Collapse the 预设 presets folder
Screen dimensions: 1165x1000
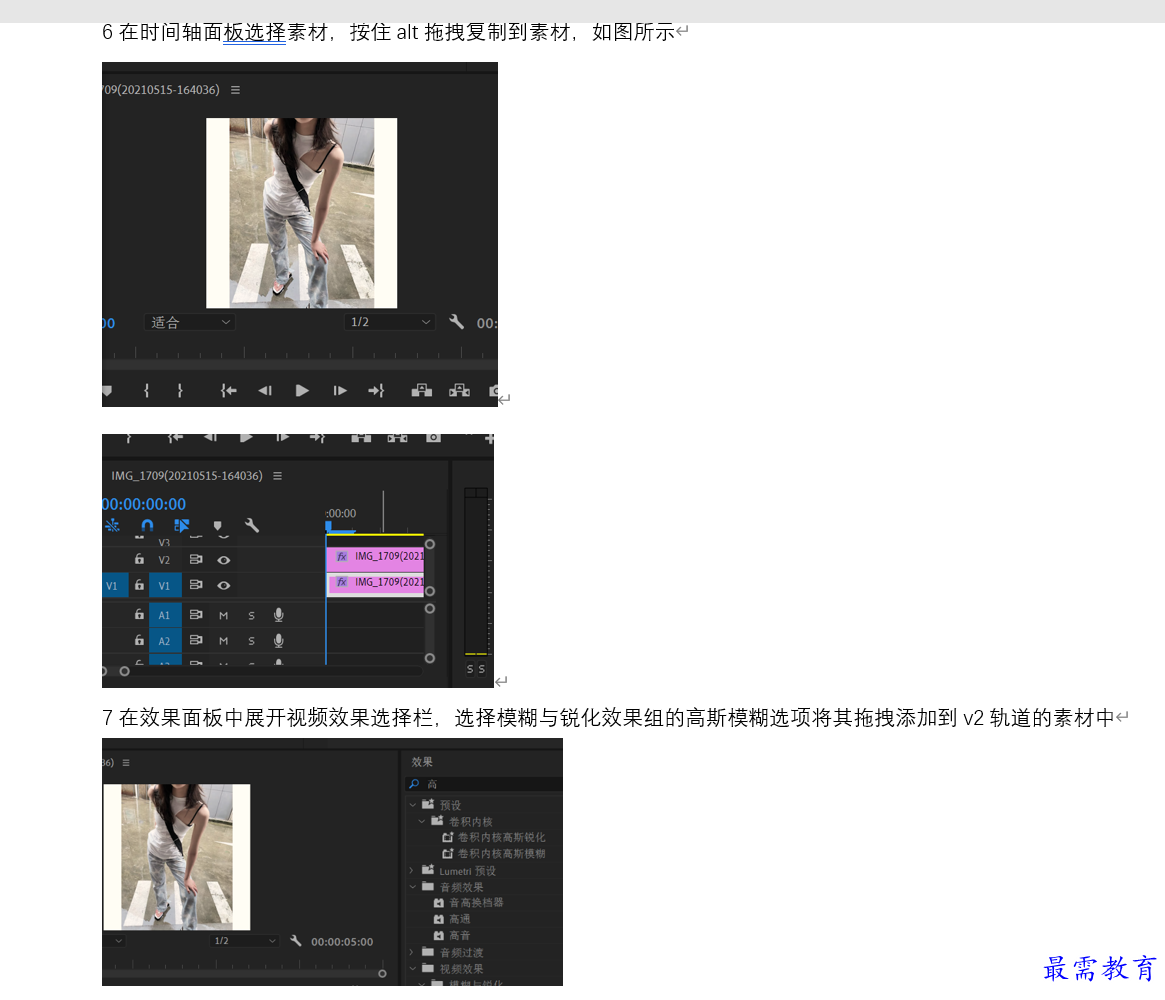pyautogui.click(x=413, y=805)
